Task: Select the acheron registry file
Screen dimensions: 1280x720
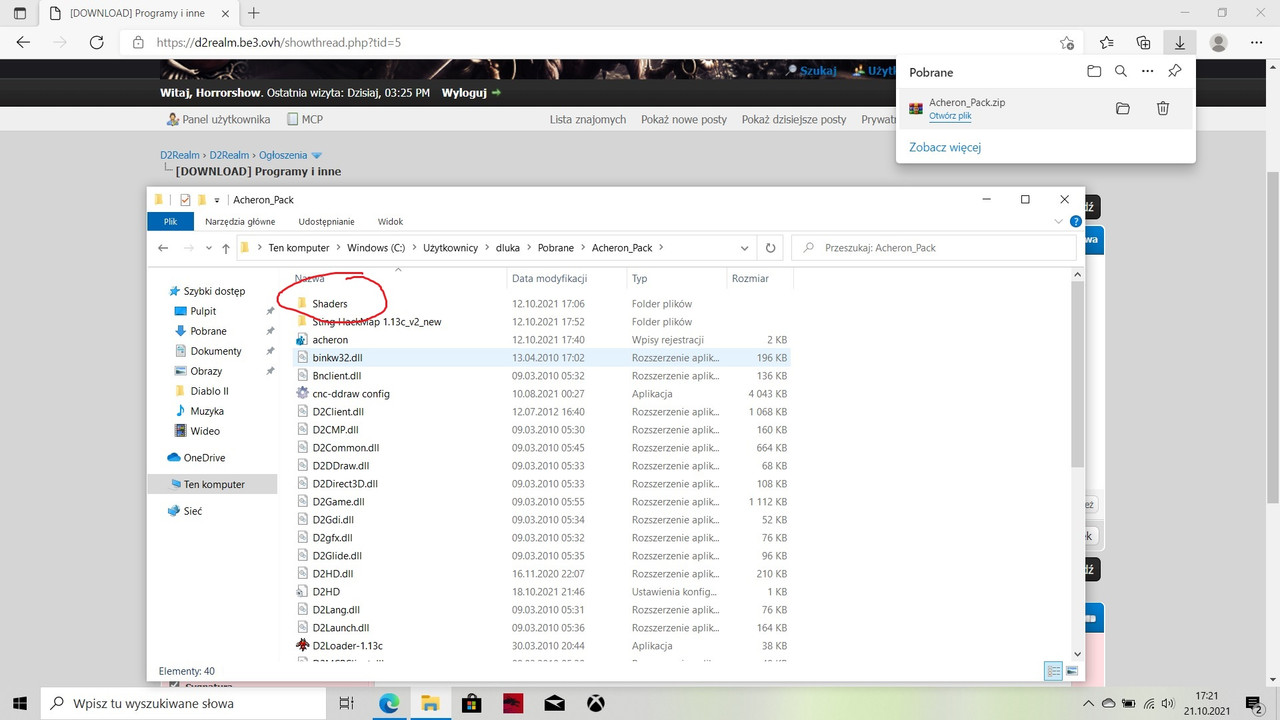Action: pyautogui.click(x=330, y=340)
